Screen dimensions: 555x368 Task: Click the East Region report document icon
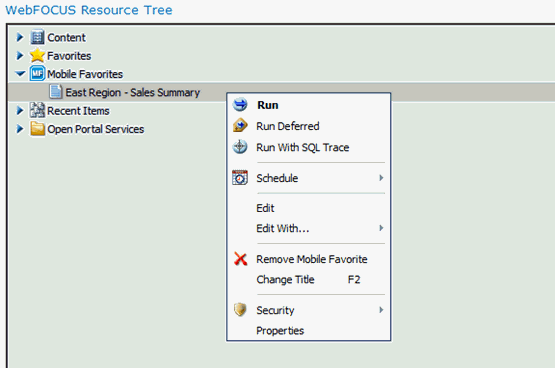tap(56, 92)
